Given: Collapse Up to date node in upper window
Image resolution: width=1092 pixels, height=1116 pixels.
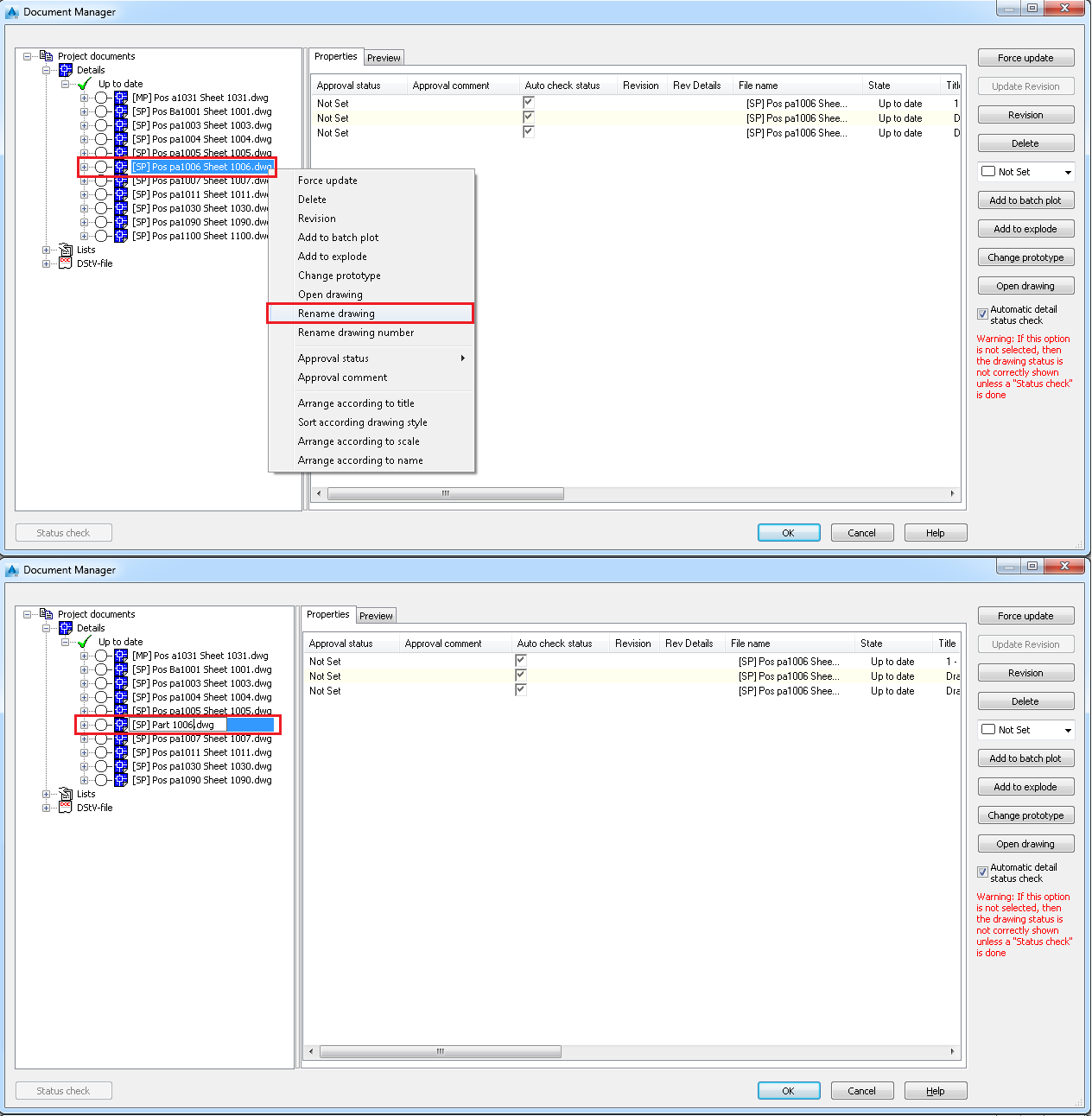Looking at the screenshot, I should [66, 84].
